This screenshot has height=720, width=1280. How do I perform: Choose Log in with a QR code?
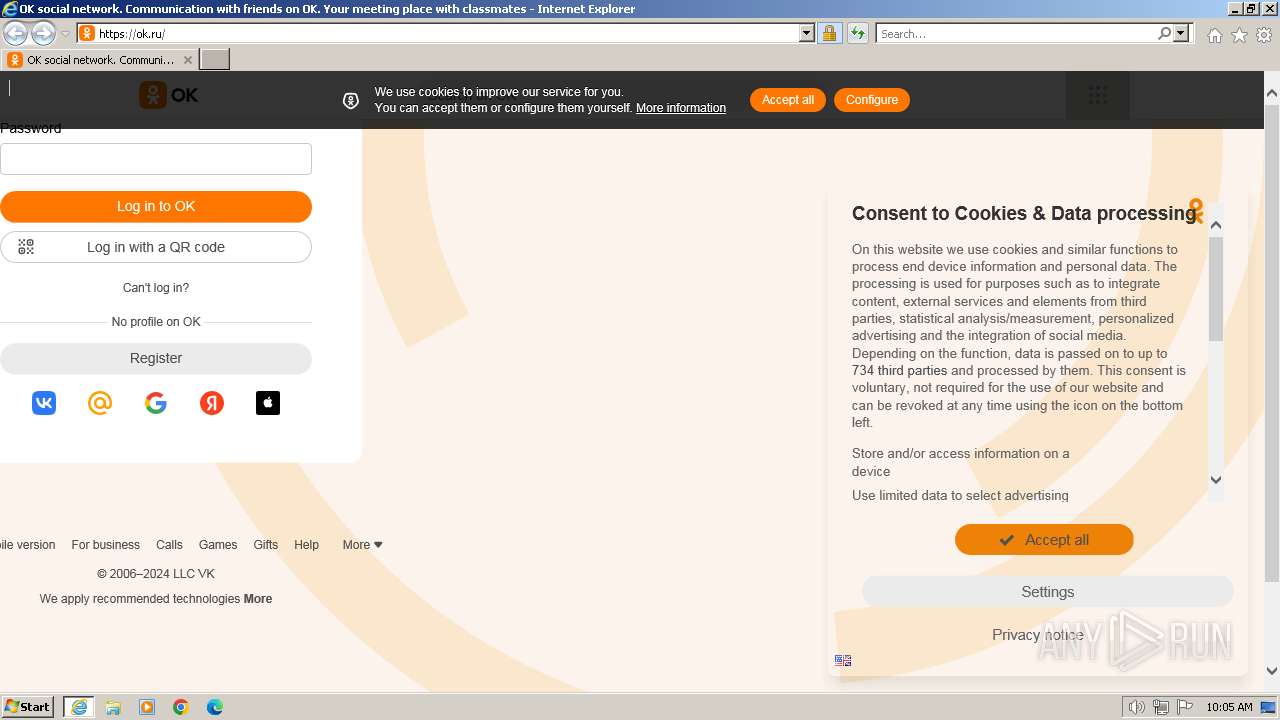pyautogui.click(x=156, y=247)
